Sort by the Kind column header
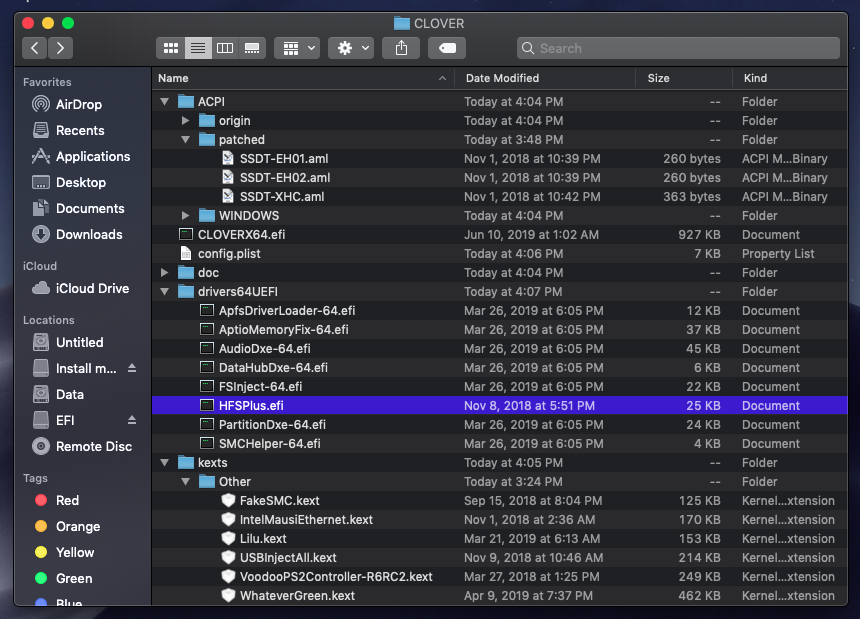This screenshot has height=619, width=860. click(790, 78)
